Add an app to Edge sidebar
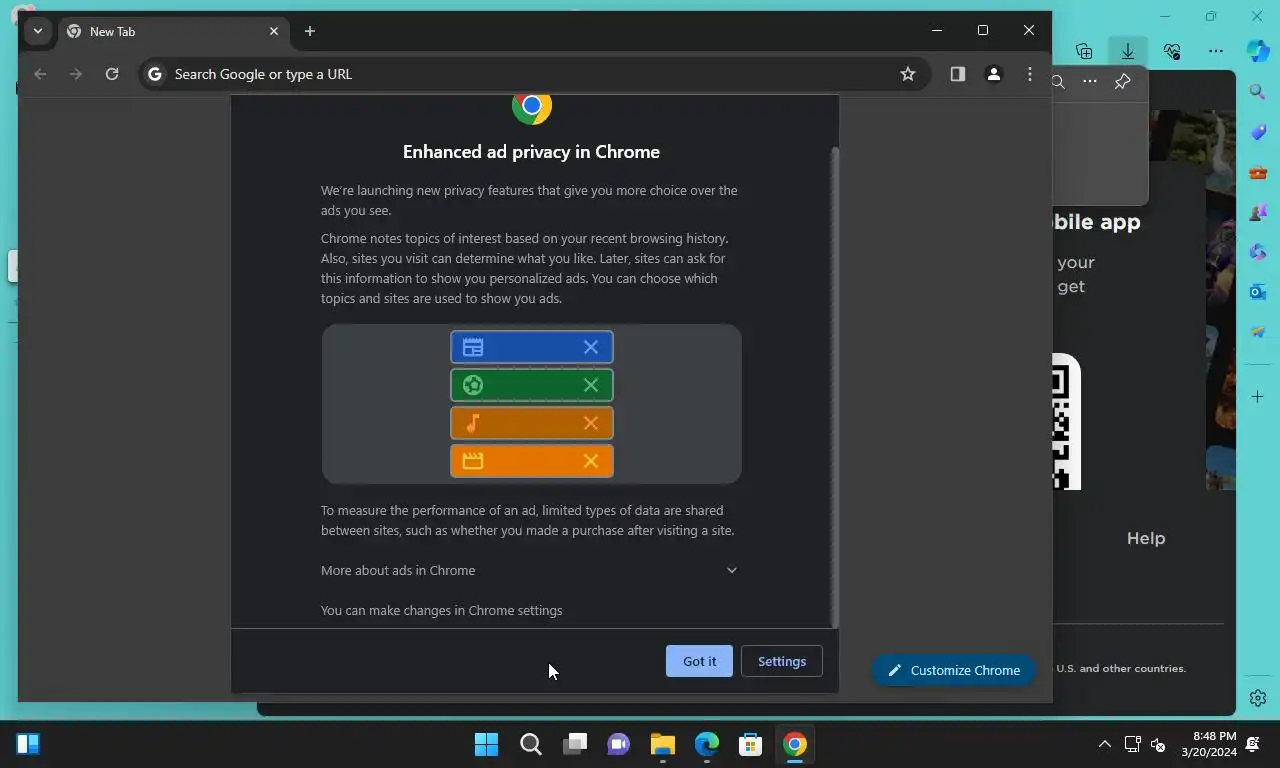The image size is (1280, 768). pos(1258,397)
